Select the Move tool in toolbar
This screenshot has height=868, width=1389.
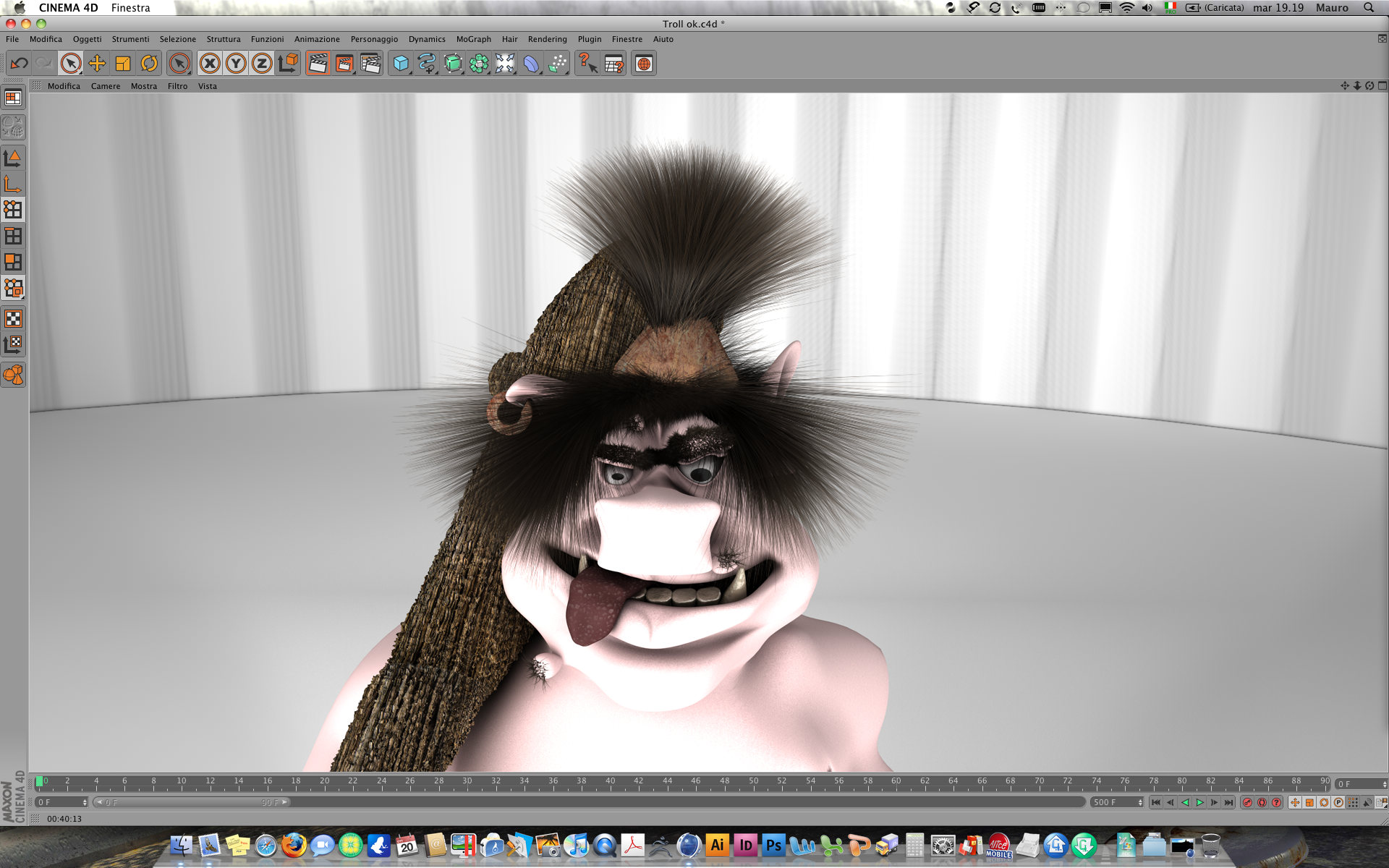tap(97, 64)
